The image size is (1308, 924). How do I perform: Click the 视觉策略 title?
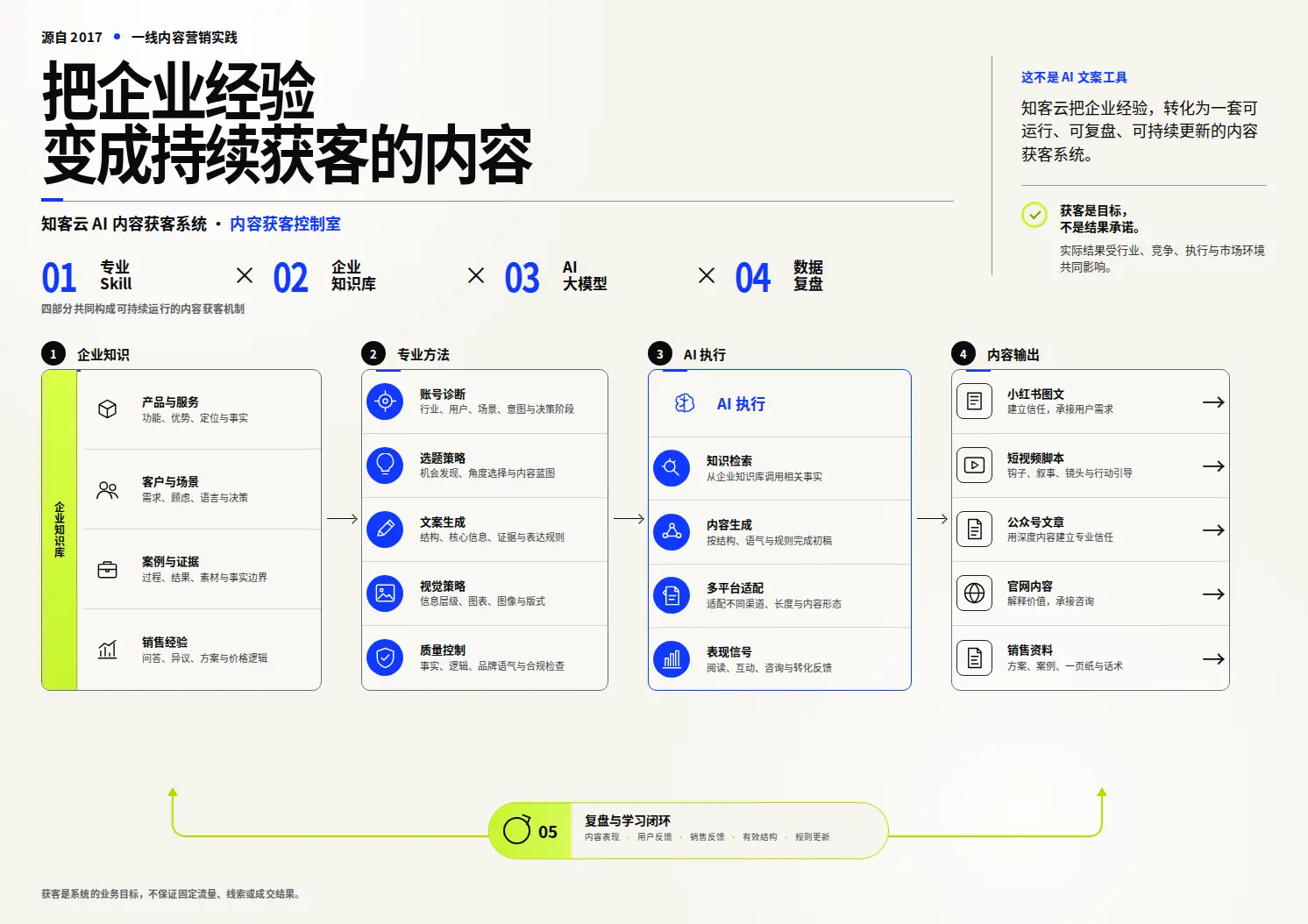(x=443, y=586)
